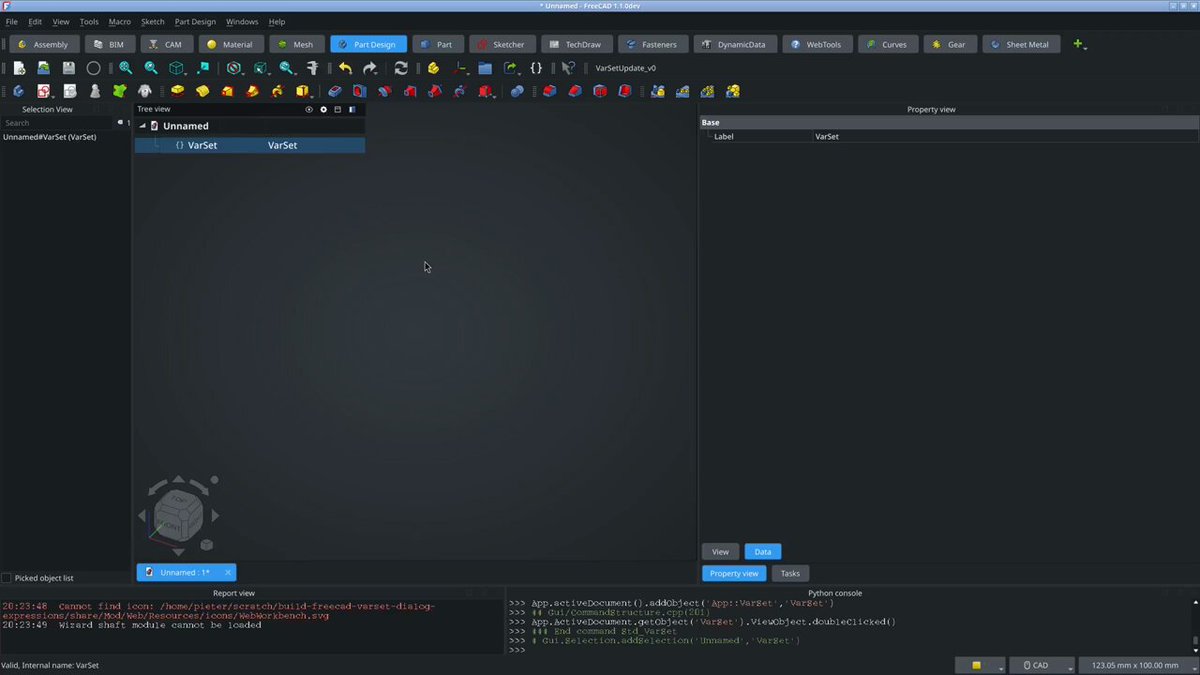The height and width of the screenshot is (675, 1200).
Task: Click the green Sub-shape binder icon
Action: (x=119, y=91)
